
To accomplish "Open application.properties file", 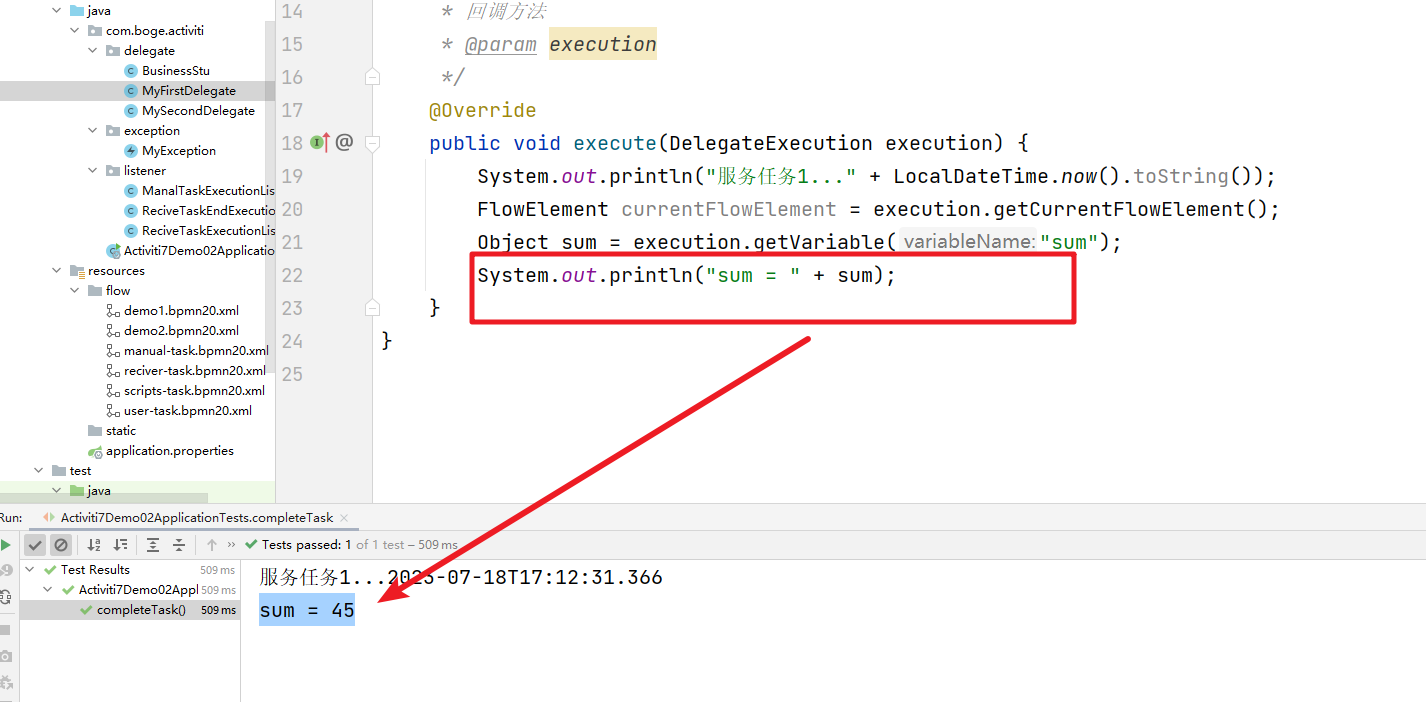I will pos(170,451).
